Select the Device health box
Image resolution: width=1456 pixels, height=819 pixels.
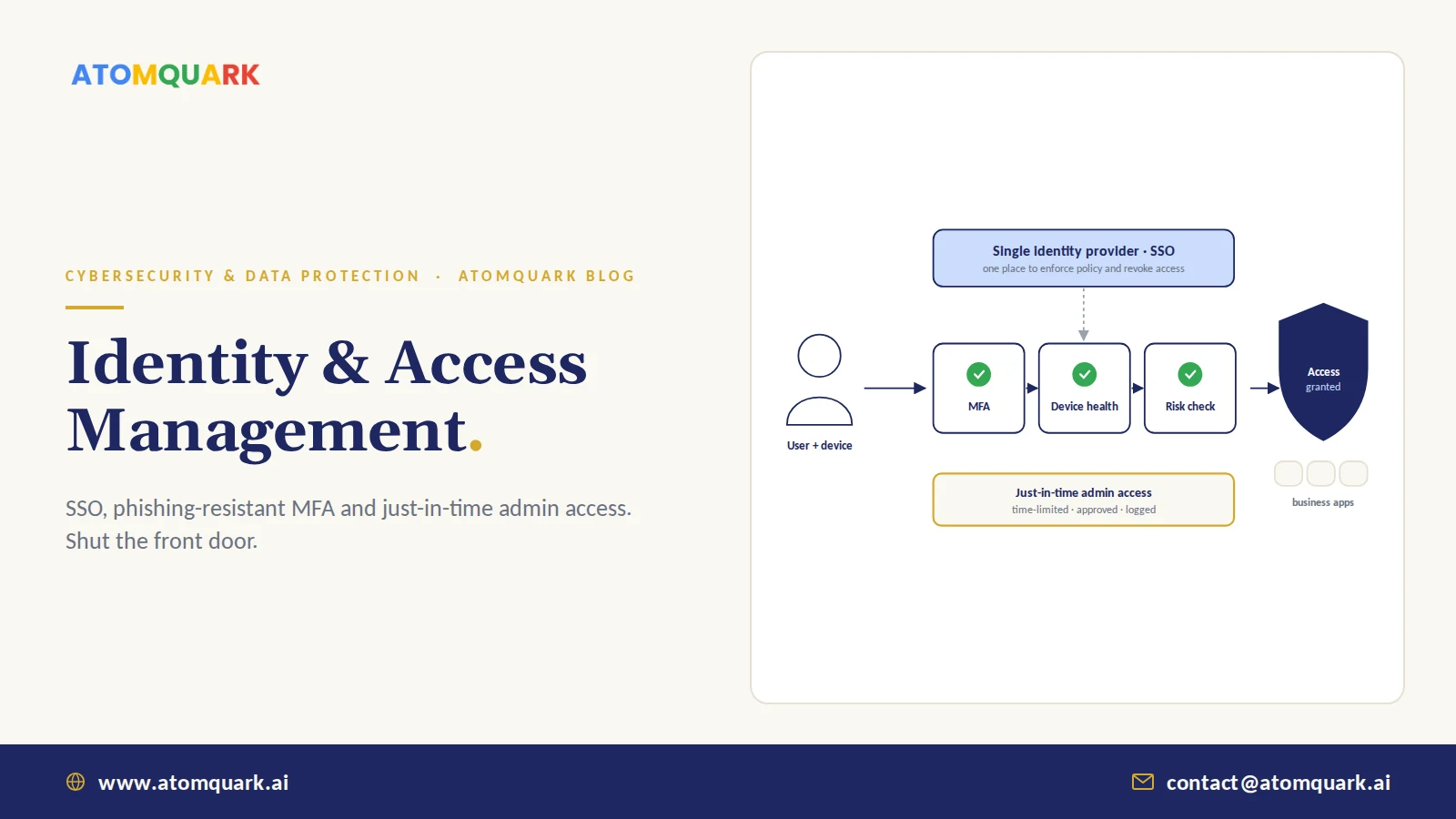click(1085, 388)
